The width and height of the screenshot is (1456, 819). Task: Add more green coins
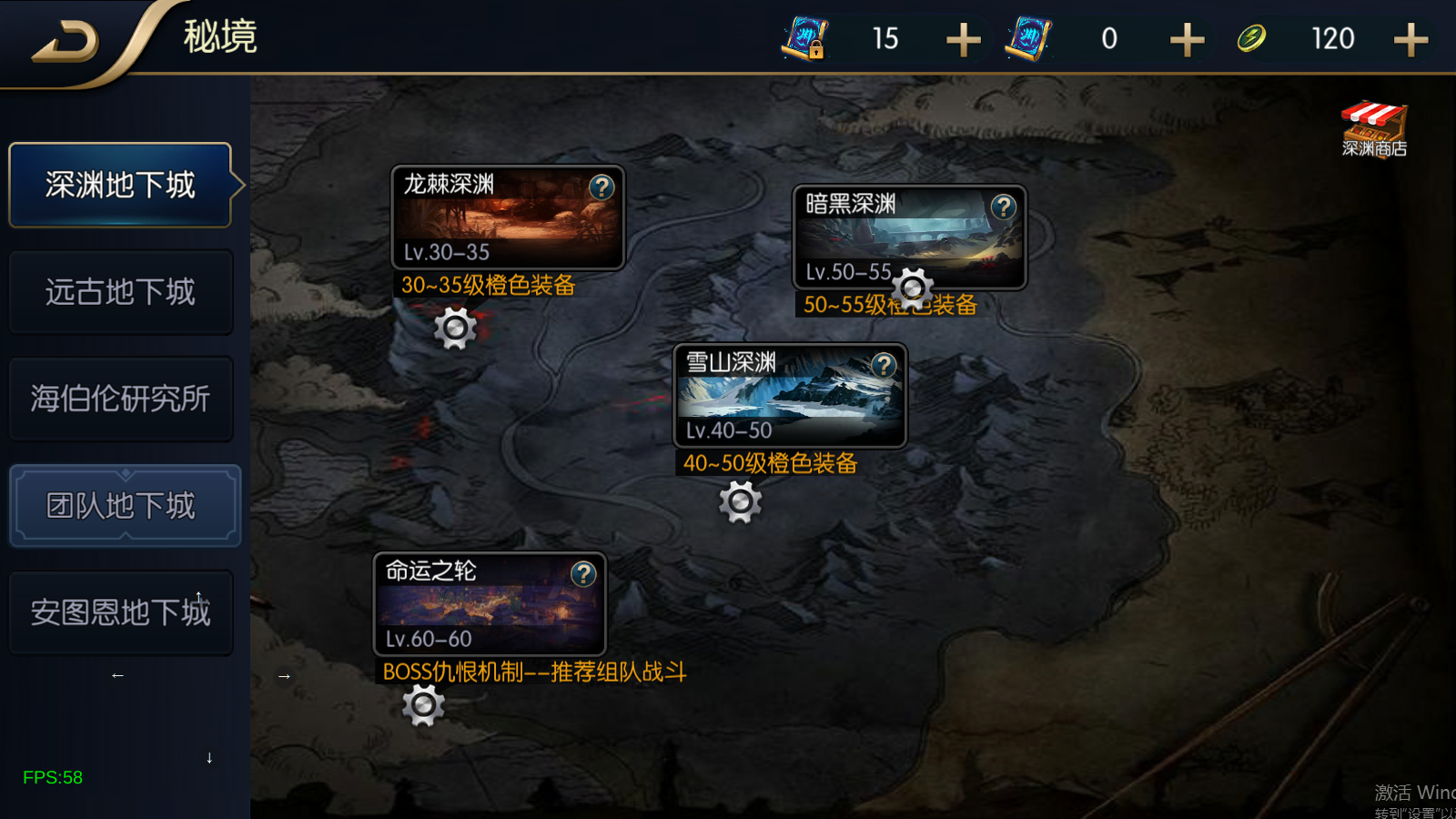[x=1411, y=39]
